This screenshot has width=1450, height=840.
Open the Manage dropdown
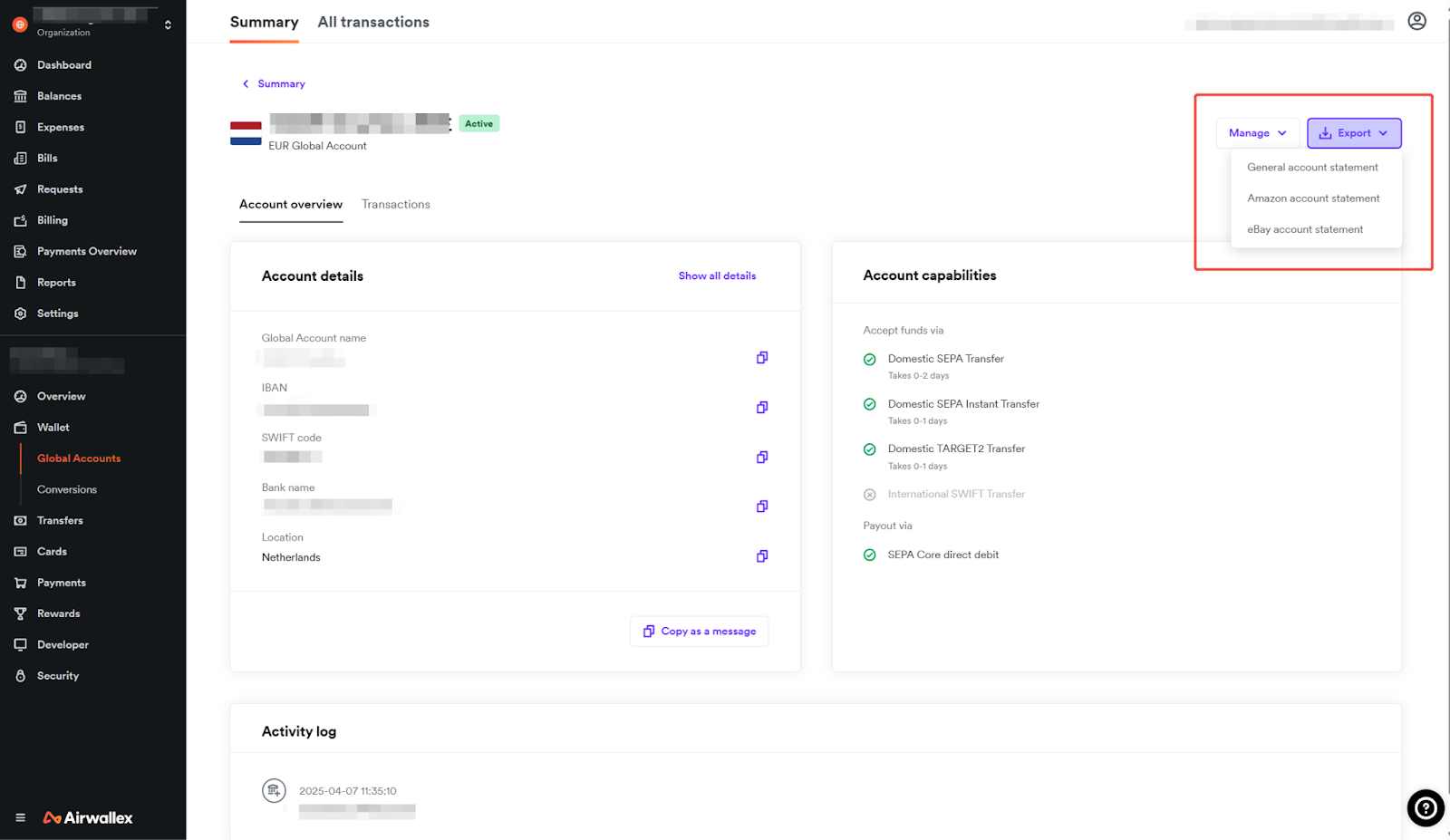click(1257, 133)
